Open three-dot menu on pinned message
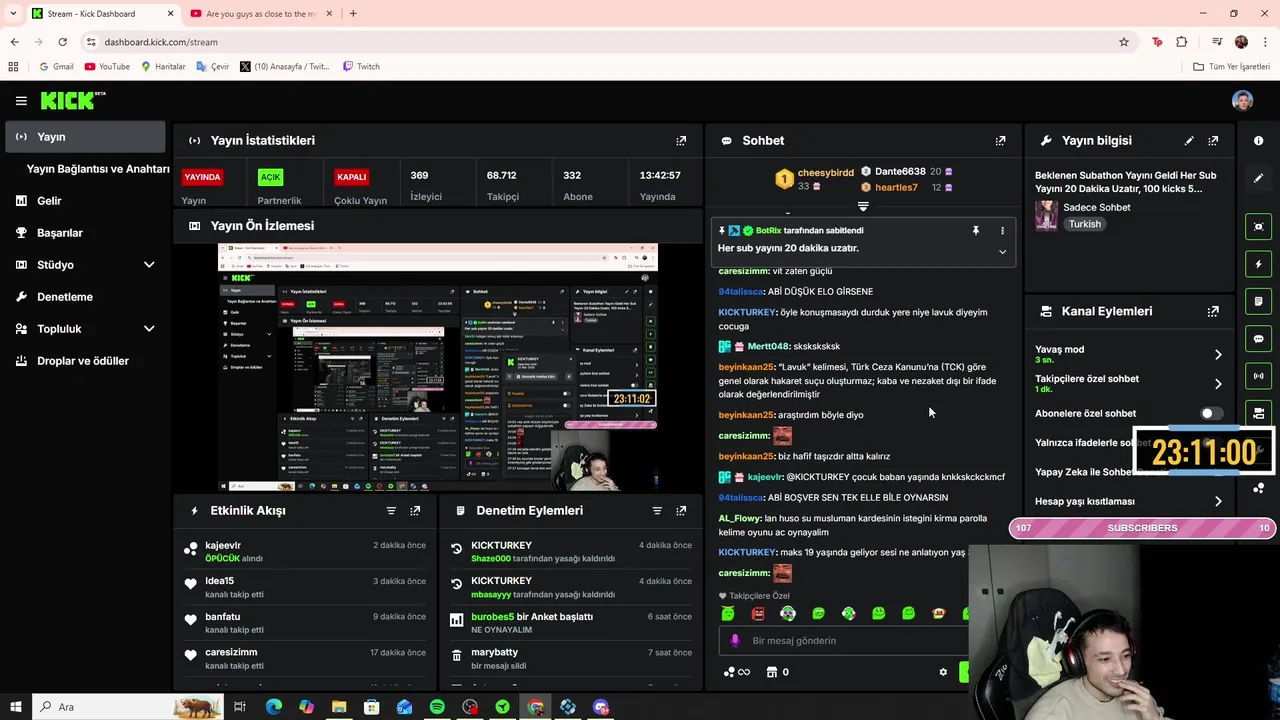Screen dimensions: 1280x720 click(x=1002, y=231)
